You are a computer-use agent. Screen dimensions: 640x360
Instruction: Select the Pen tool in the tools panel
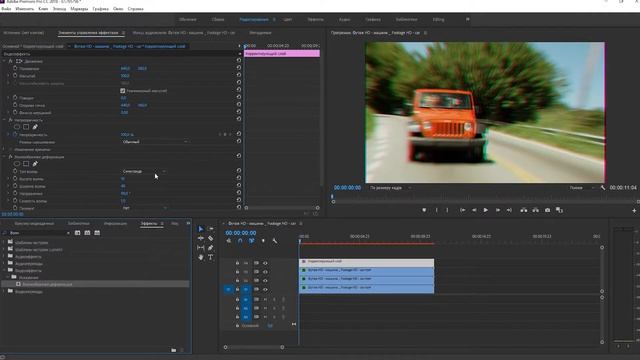(211, 248)
